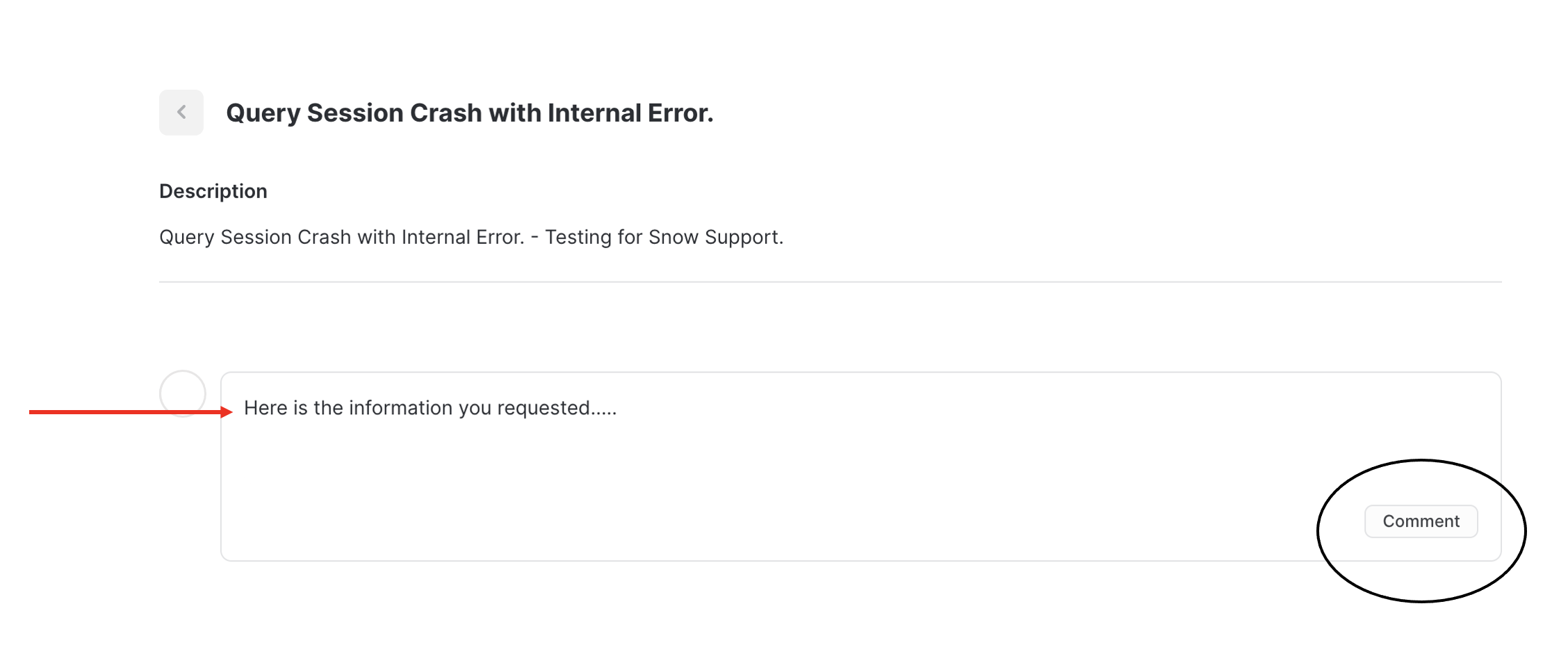1568x670 pixels.
Task: Click the word "Session" in the bold title
Action: 354,113
